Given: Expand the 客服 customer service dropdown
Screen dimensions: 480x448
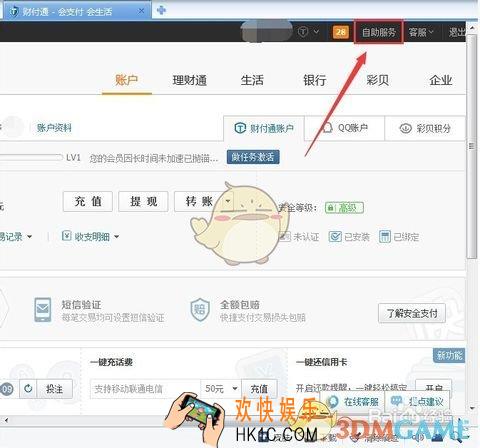Looking at the screenshot, I should click(421, 32).
